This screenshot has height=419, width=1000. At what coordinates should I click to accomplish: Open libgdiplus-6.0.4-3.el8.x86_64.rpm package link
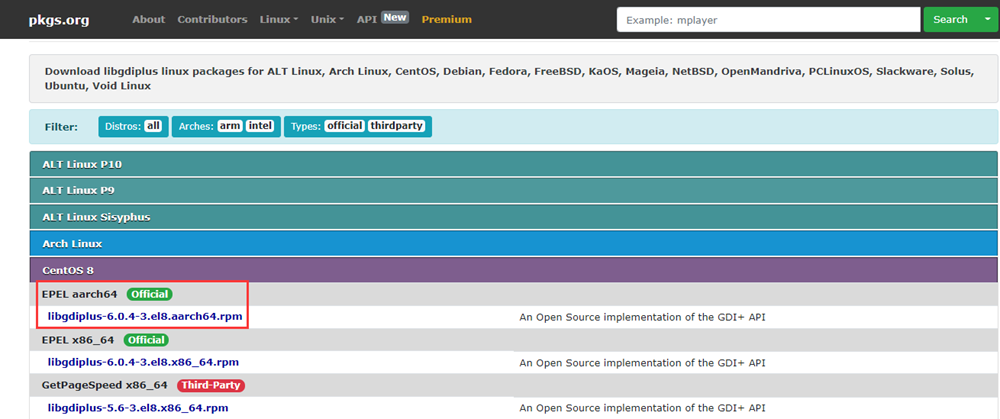(x=143, y=362)
